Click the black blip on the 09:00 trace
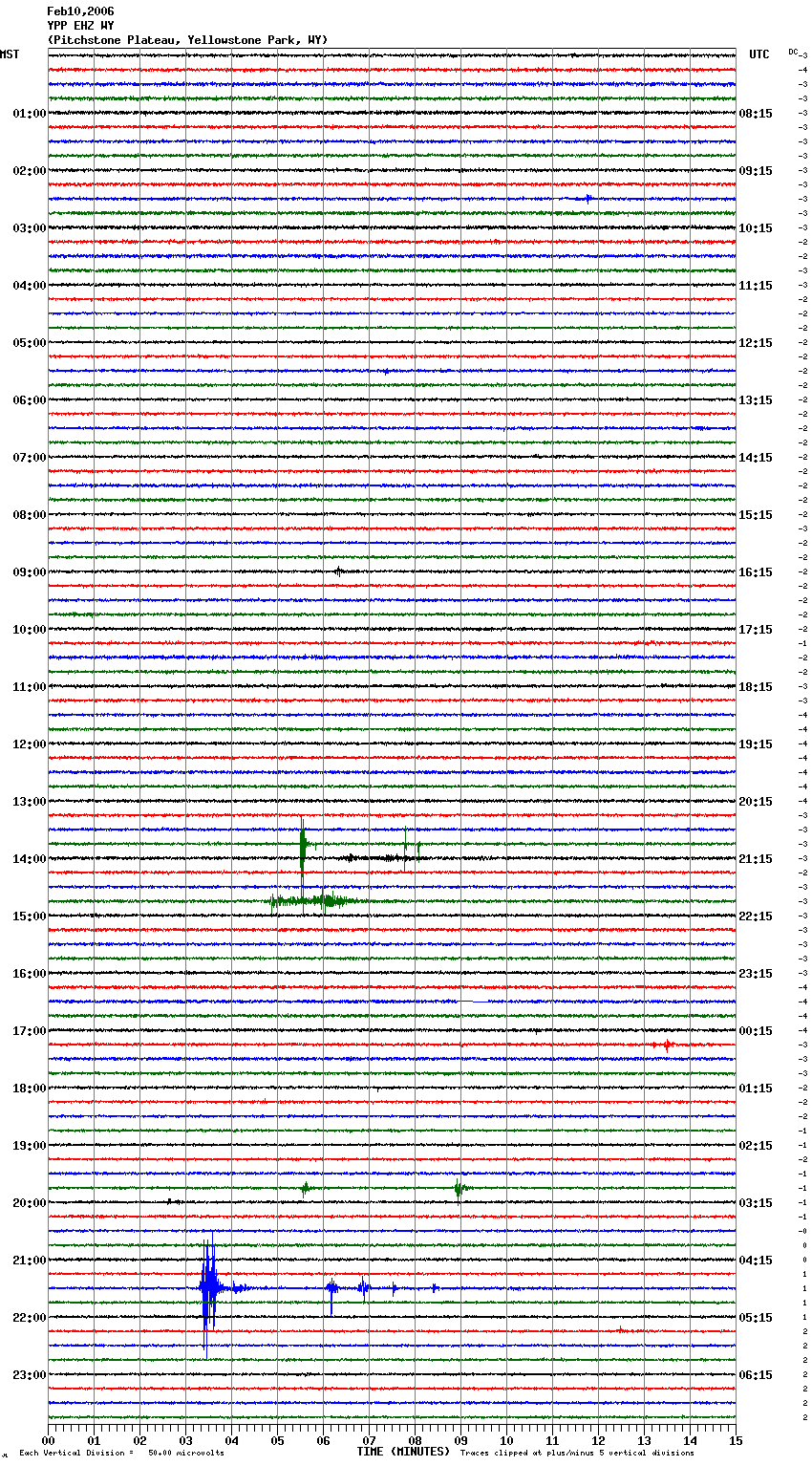 [x=338, y=571]
